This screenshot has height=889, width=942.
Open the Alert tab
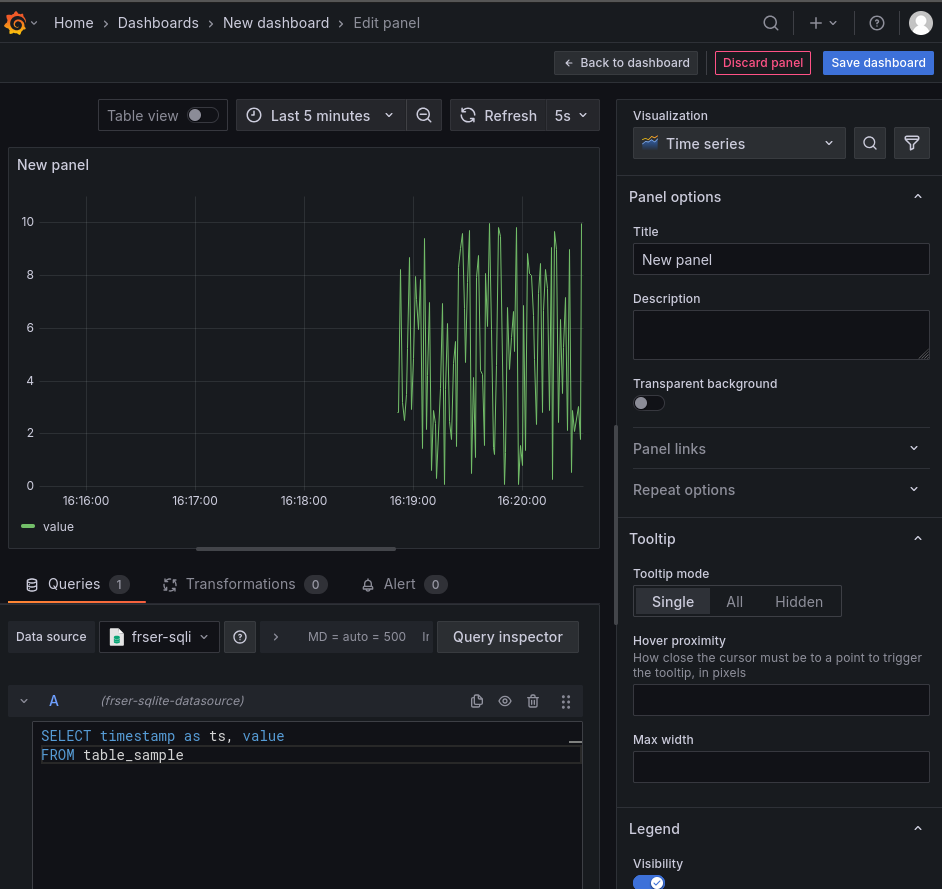pos(399,584)
